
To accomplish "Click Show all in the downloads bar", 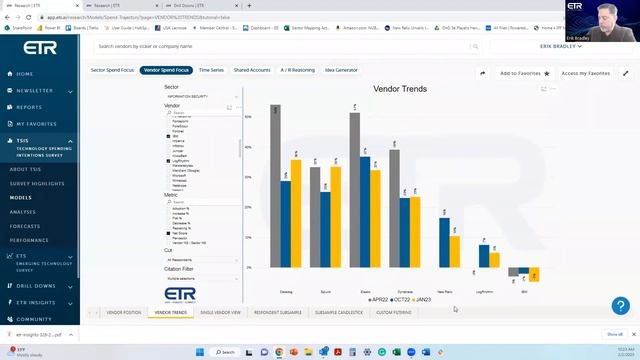I will 615,334.
